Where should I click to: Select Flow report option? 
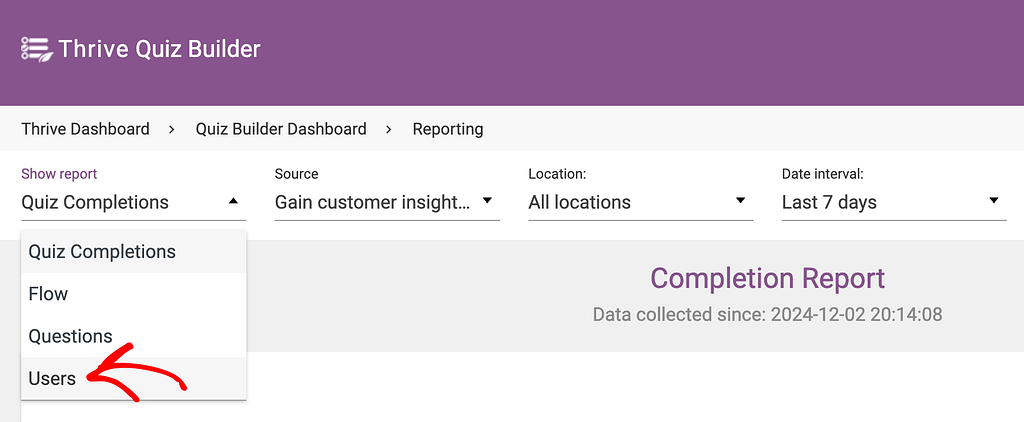(134, 294)
